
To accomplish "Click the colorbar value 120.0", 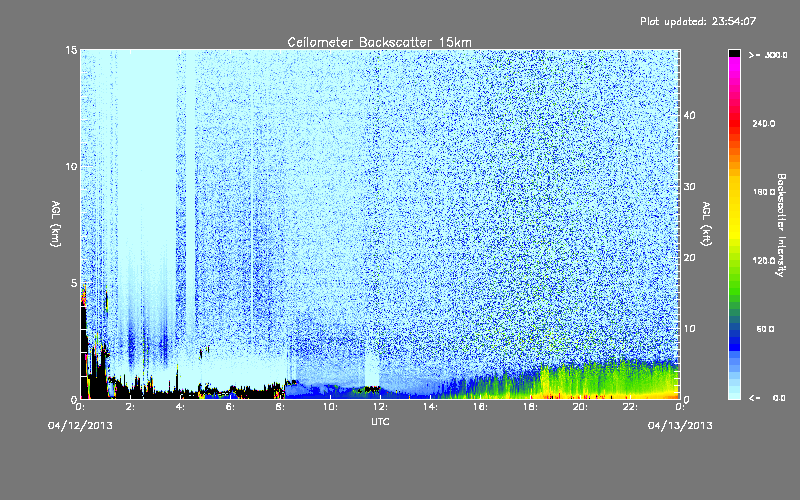I will tap(764, 261).
